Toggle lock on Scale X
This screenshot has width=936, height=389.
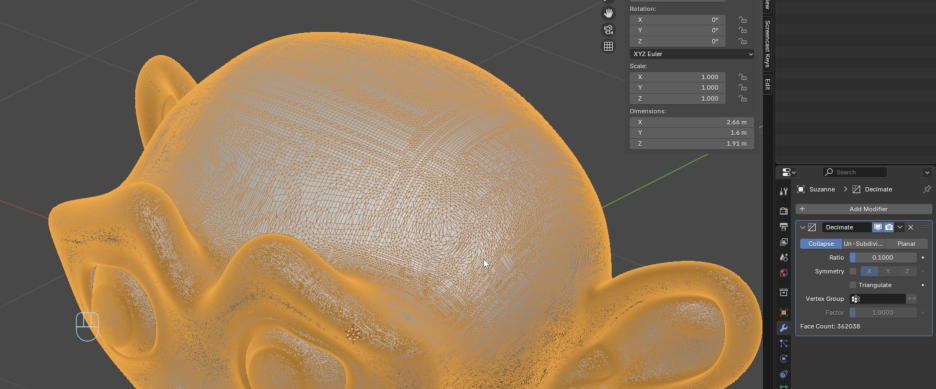point(742,77)
